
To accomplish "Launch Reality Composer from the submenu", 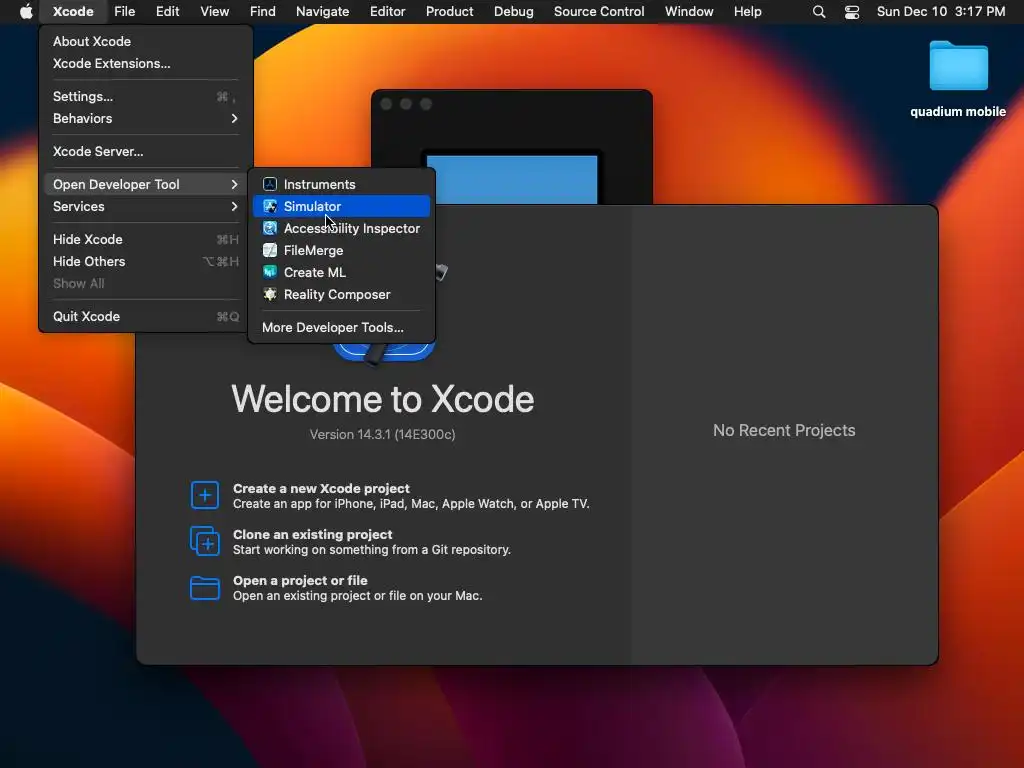I will (341, 294).
